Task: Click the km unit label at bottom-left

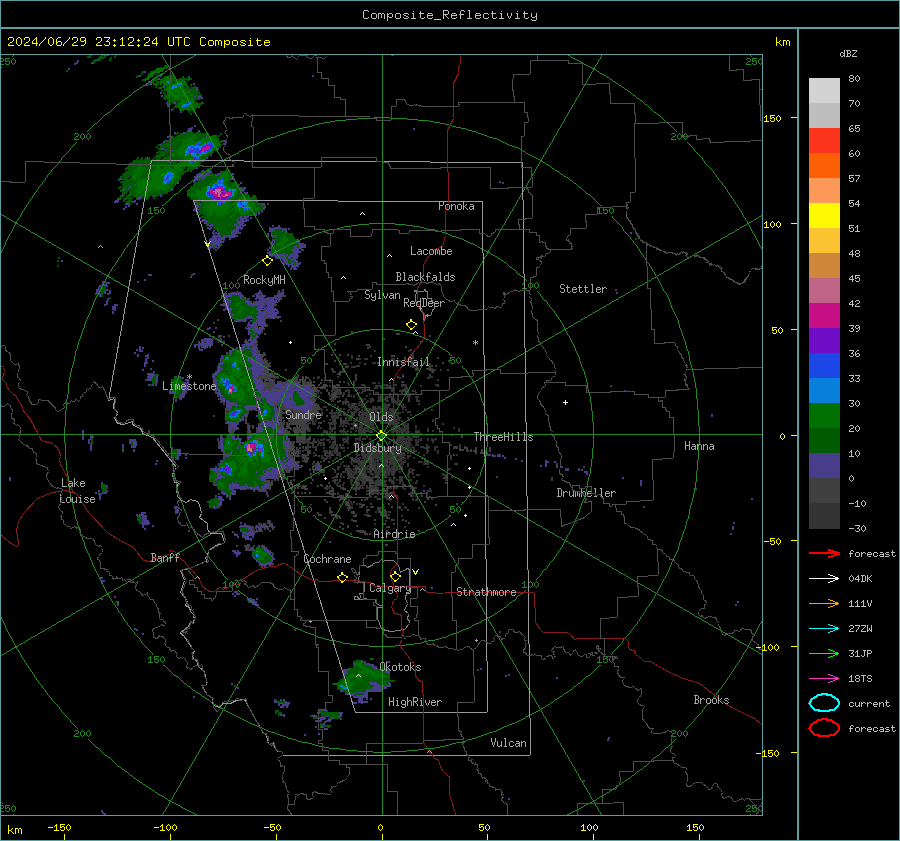Action: [x=14, y=830]
